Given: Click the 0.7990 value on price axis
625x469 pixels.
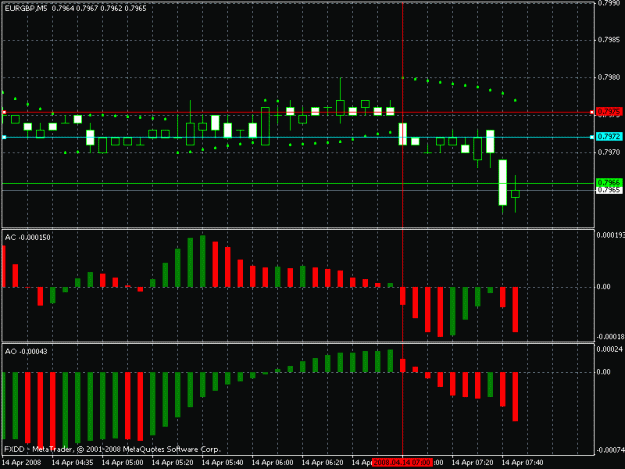Looking at the screenshot, I should 609,3.
